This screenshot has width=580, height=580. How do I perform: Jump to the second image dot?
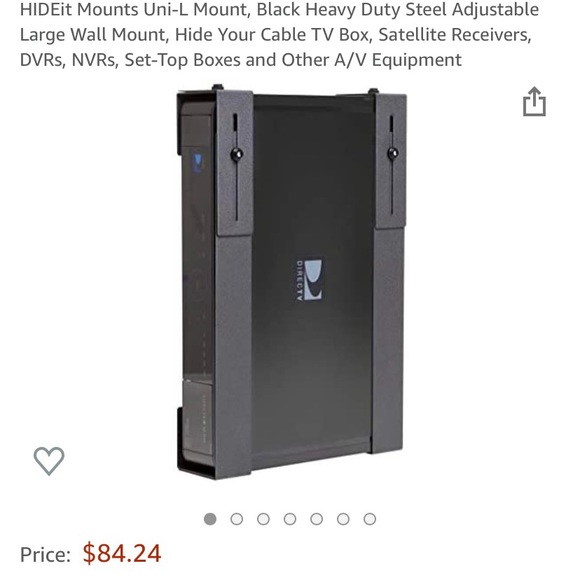(237, 519)
